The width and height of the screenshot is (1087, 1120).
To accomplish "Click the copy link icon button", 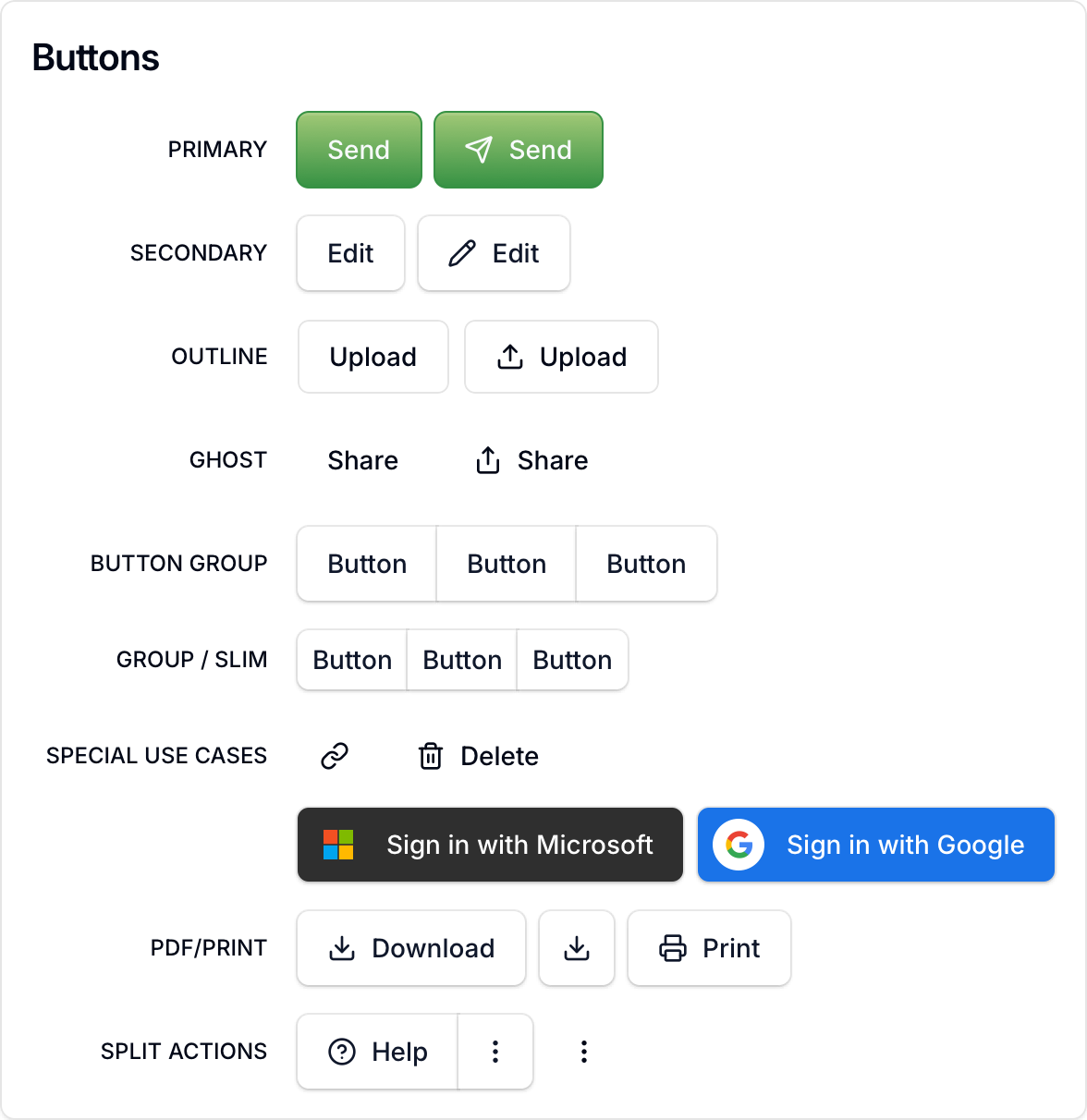I will 335,756.
